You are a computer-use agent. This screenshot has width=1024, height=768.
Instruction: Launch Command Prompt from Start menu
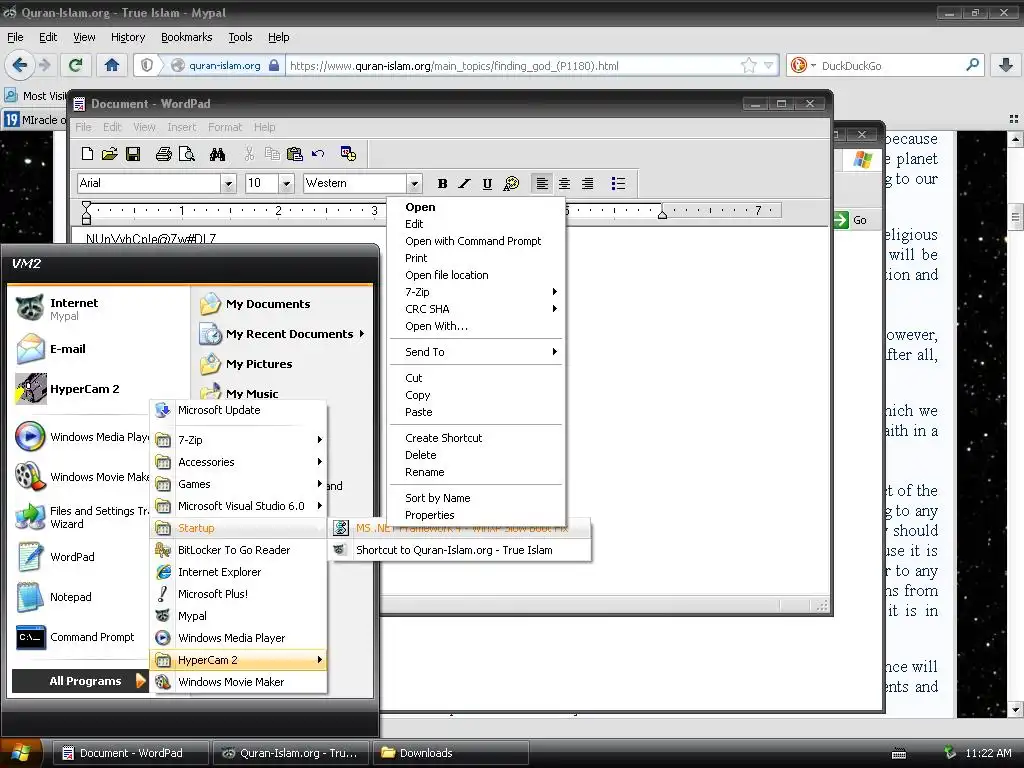[x=80, y=637]
